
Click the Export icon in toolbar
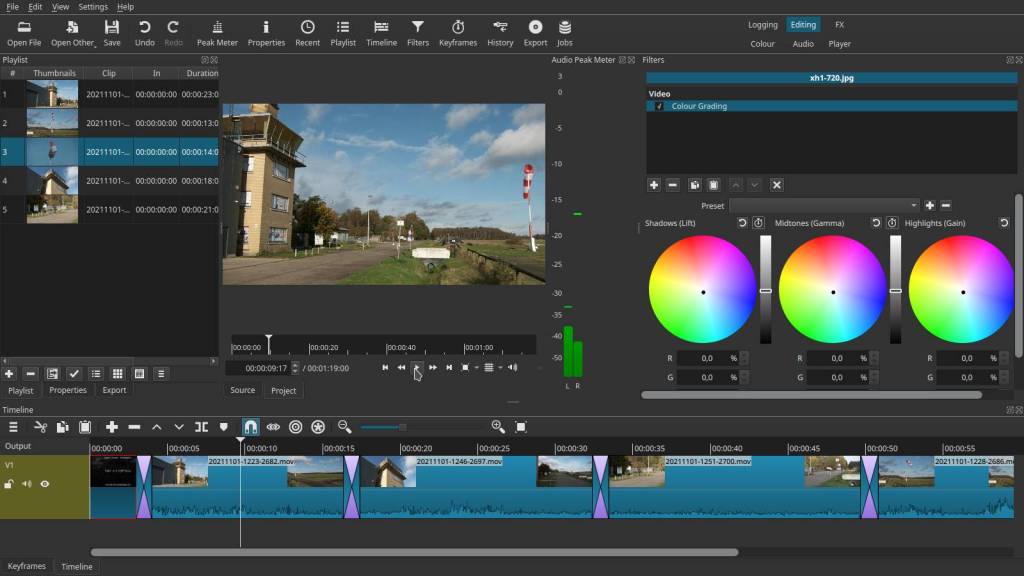tap(535, 33)
